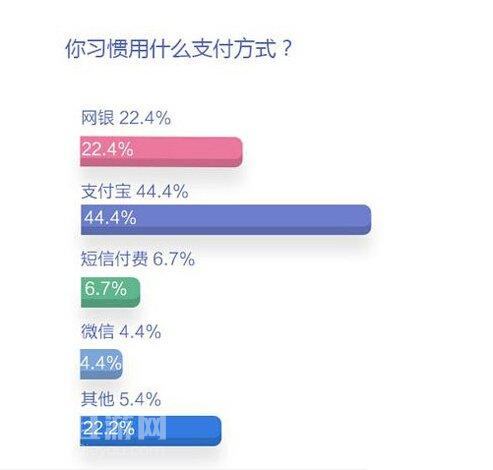Click the white 22.4% value inside pink bar
Image resolution: width=493 pixels, height=470 pixels.
pos(107,149)
